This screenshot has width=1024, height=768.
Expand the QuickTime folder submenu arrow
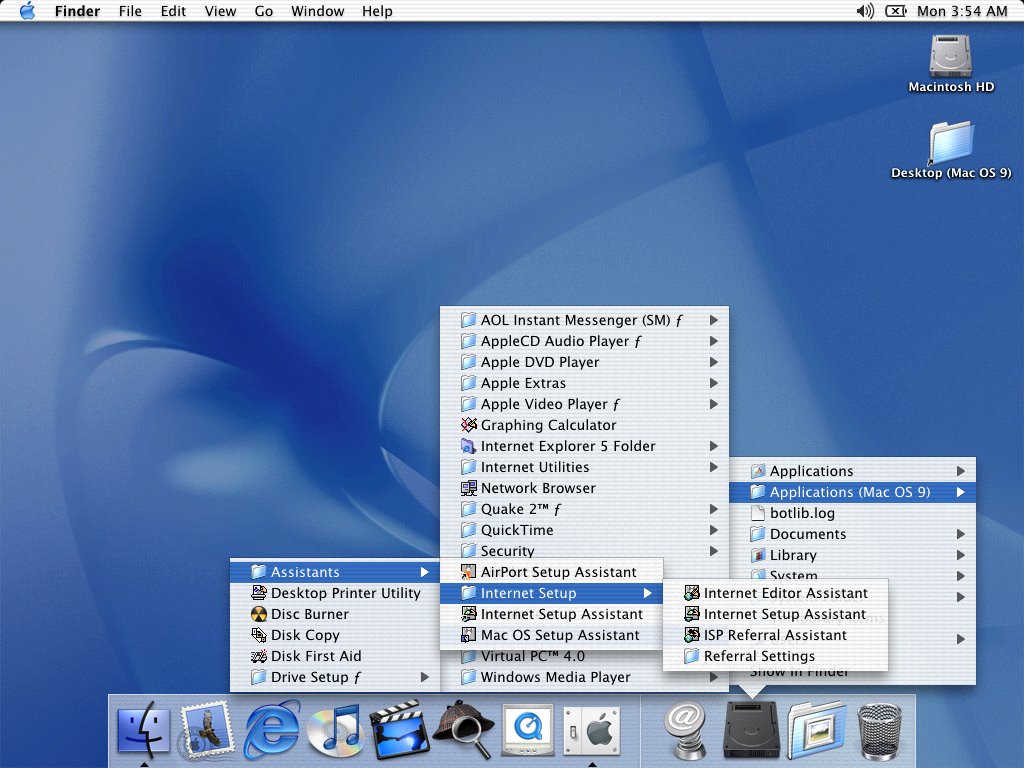coord(714,530)
